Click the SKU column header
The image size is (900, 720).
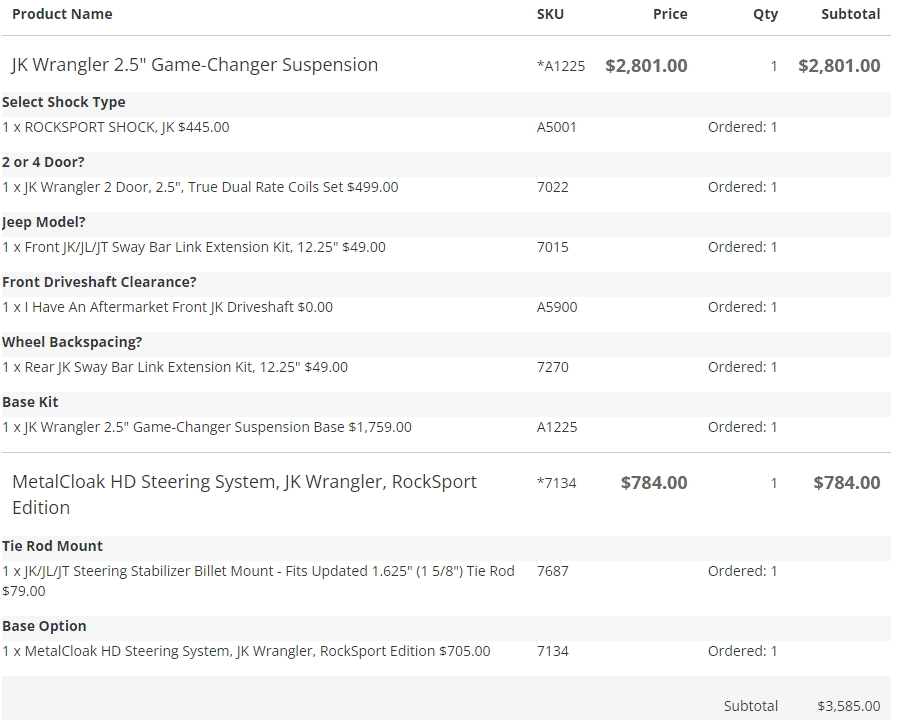550,14
